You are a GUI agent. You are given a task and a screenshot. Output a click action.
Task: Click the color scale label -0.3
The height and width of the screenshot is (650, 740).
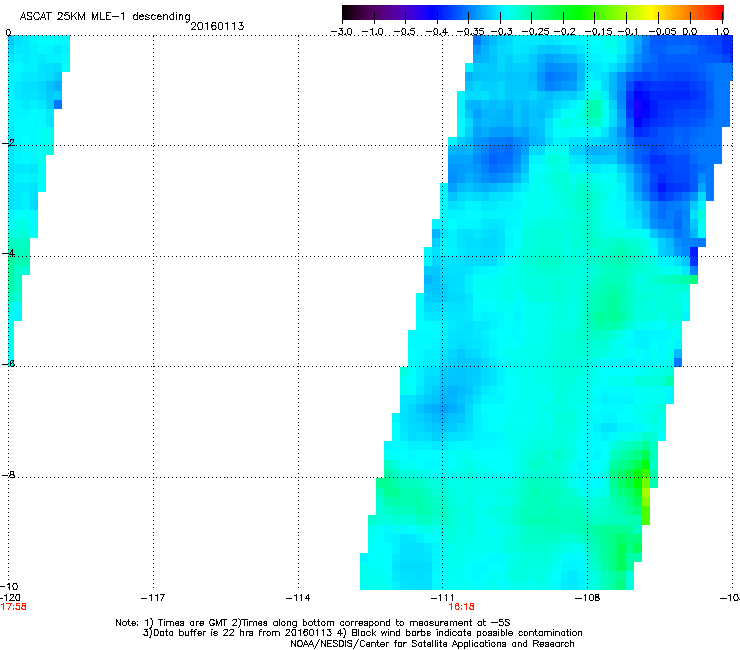point(501,32)
